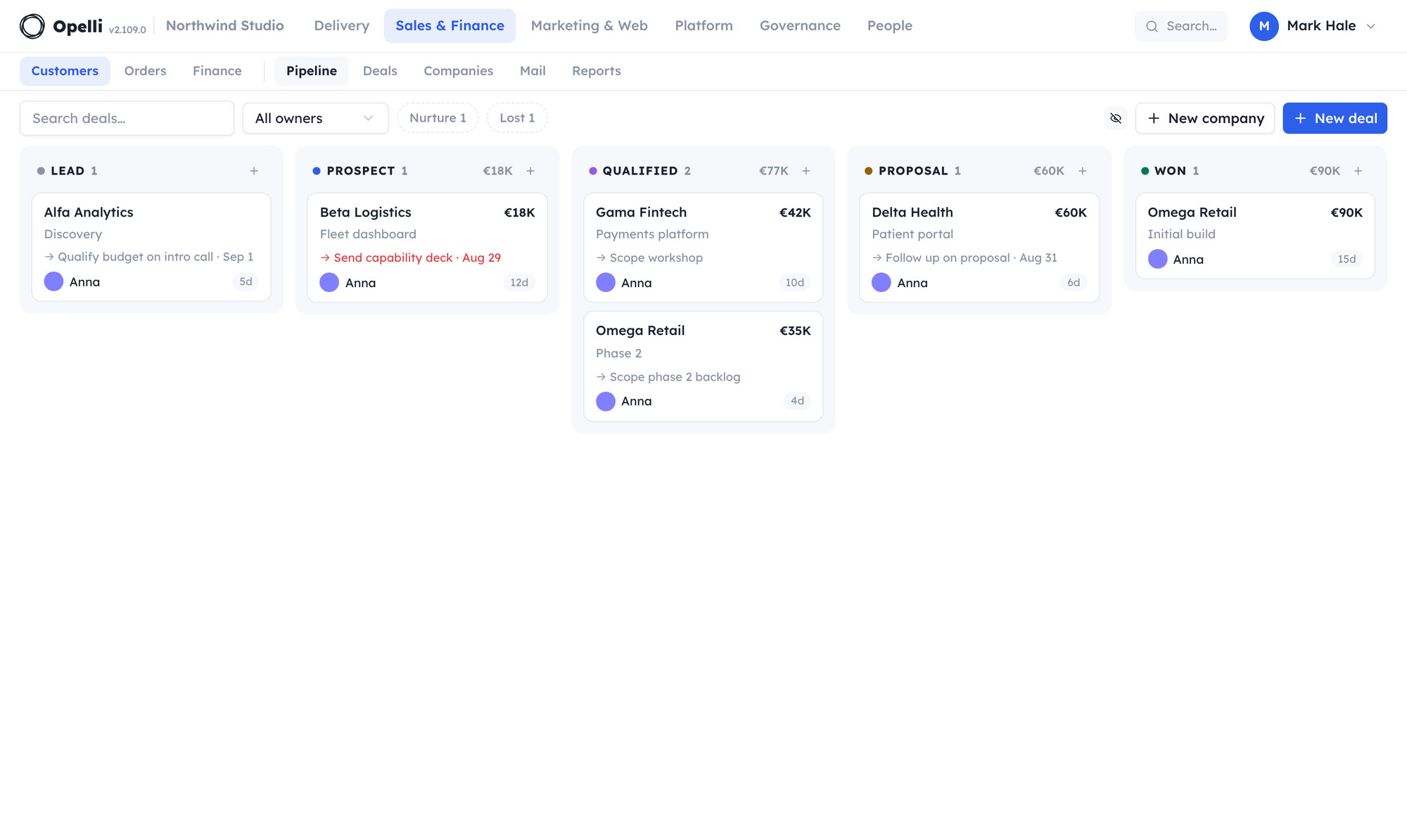Switch to the Mail tab
This screenshot has height=840, width=1407.
tap(533, 71)
